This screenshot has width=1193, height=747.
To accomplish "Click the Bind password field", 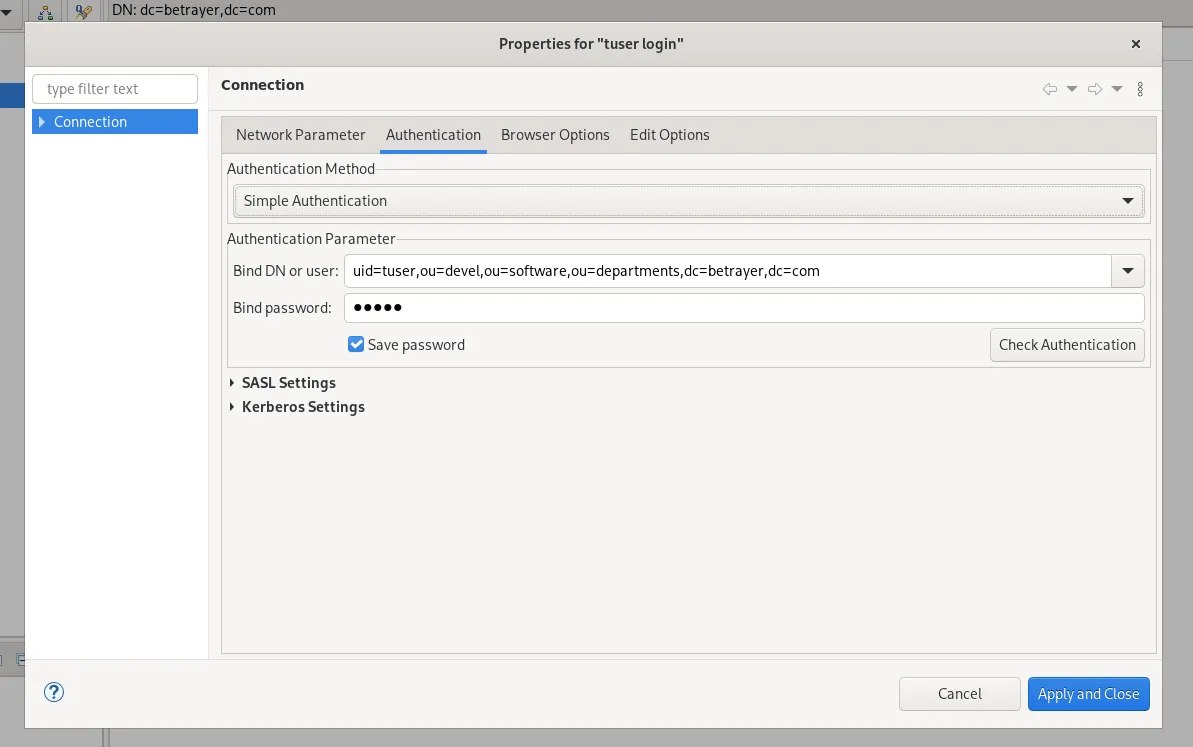I will point(743,308).
